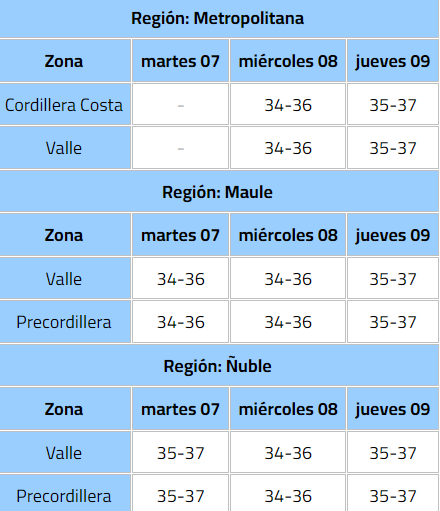Click Ñuble Valle jueves 09 temperature
Viewport: 440px width, 511px height.
click(393, 453)
